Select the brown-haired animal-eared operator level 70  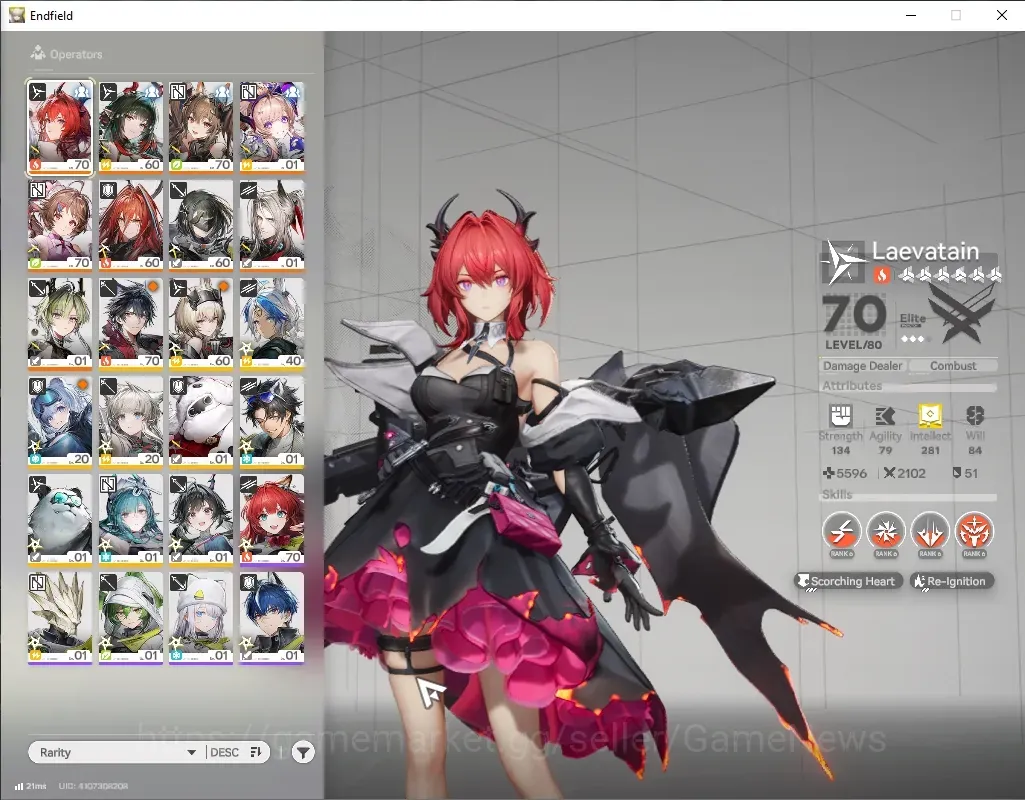click(x=201, y=127)
